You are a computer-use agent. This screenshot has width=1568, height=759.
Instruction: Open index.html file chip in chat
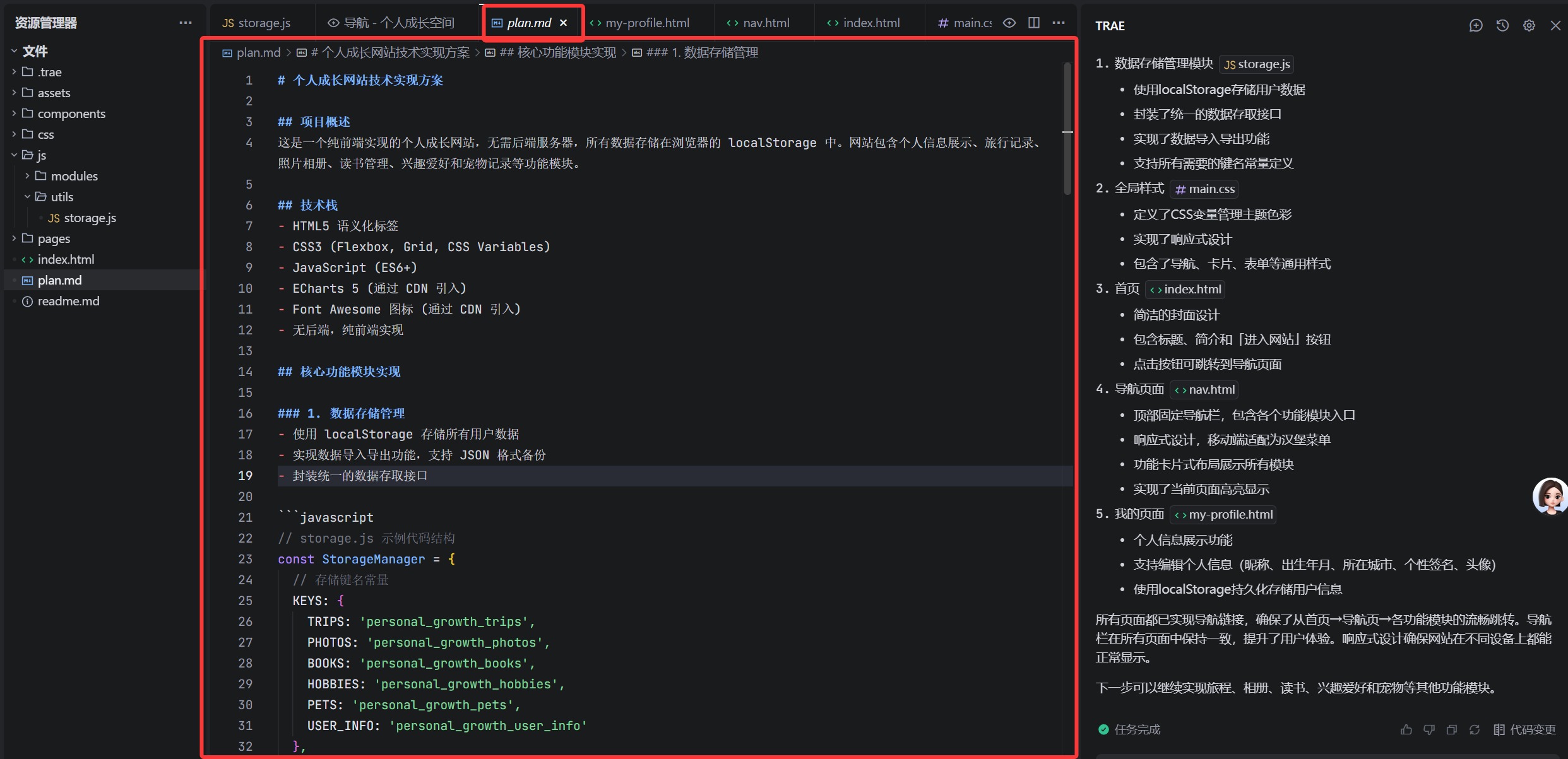click(1185, 290)
